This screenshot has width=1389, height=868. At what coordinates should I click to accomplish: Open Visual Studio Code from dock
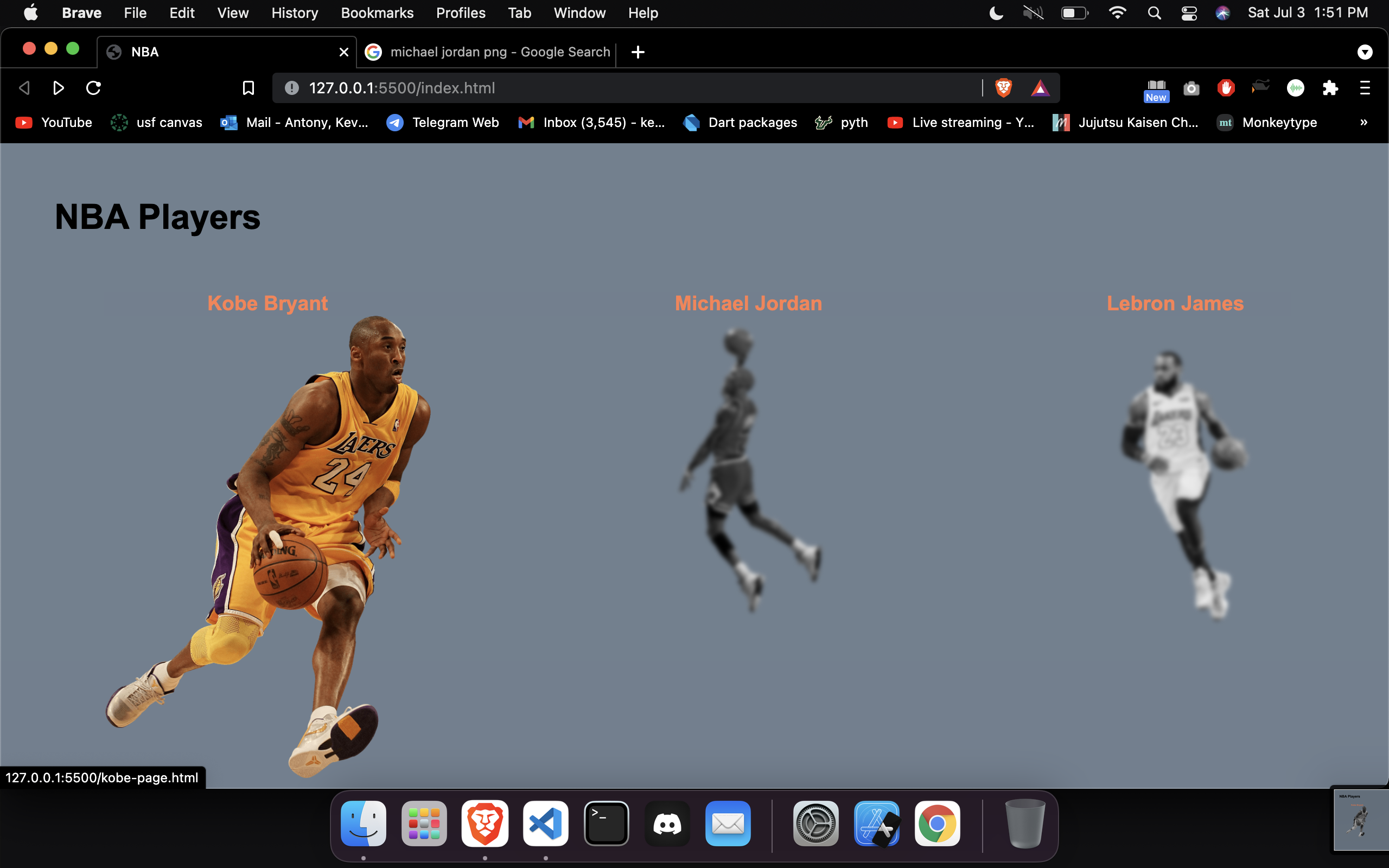click(x=545, y=824)
